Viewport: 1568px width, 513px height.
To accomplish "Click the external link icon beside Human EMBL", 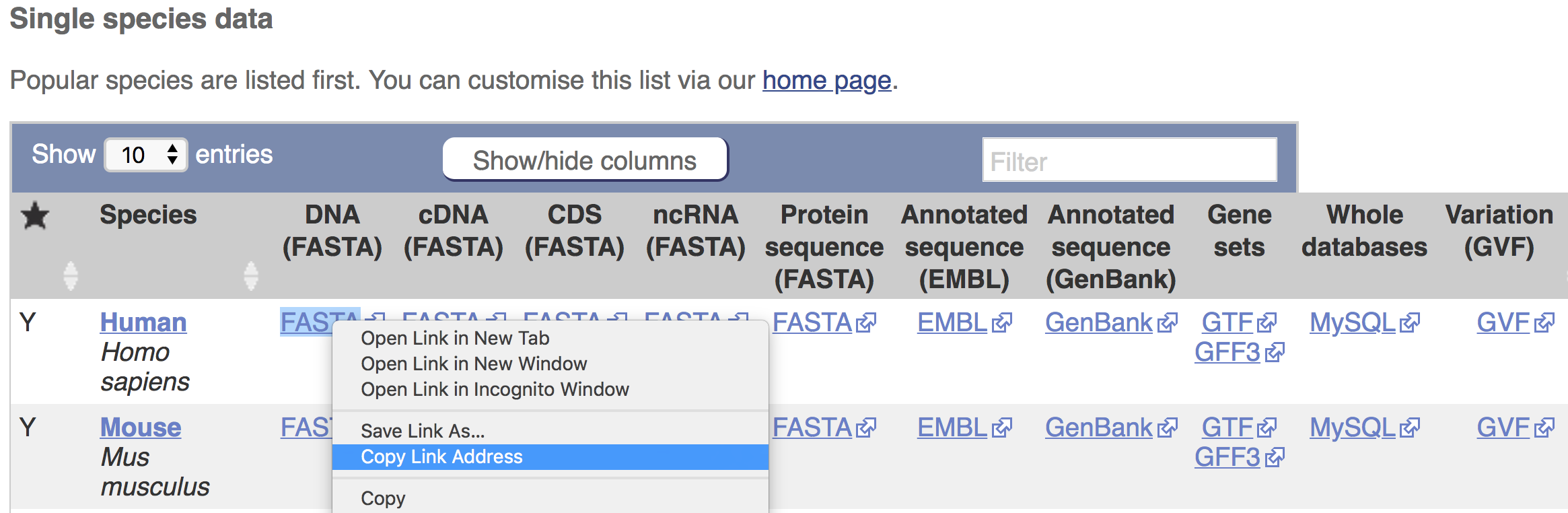I will (x=1003, y=322).
